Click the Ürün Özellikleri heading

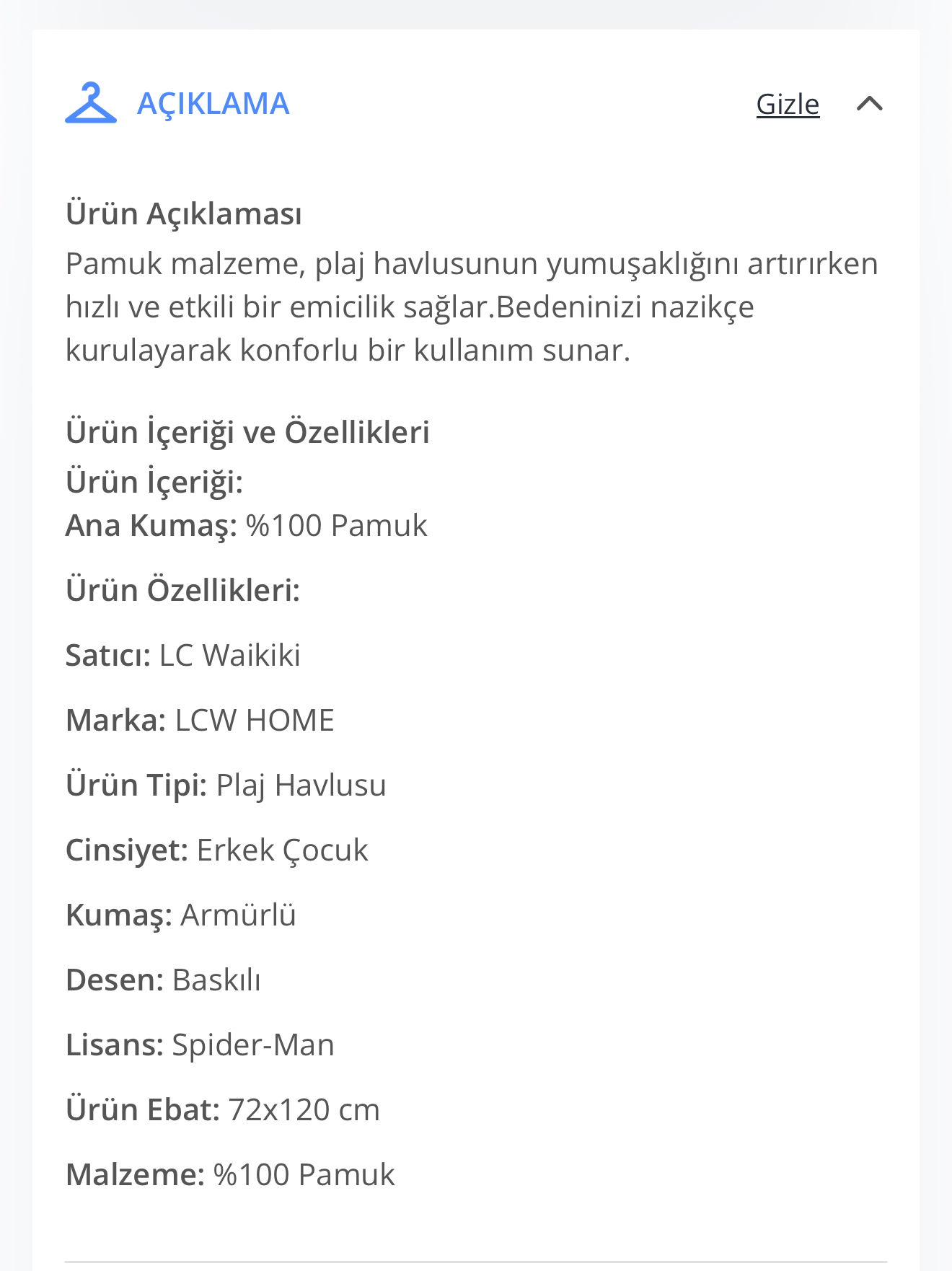[182, 590]
